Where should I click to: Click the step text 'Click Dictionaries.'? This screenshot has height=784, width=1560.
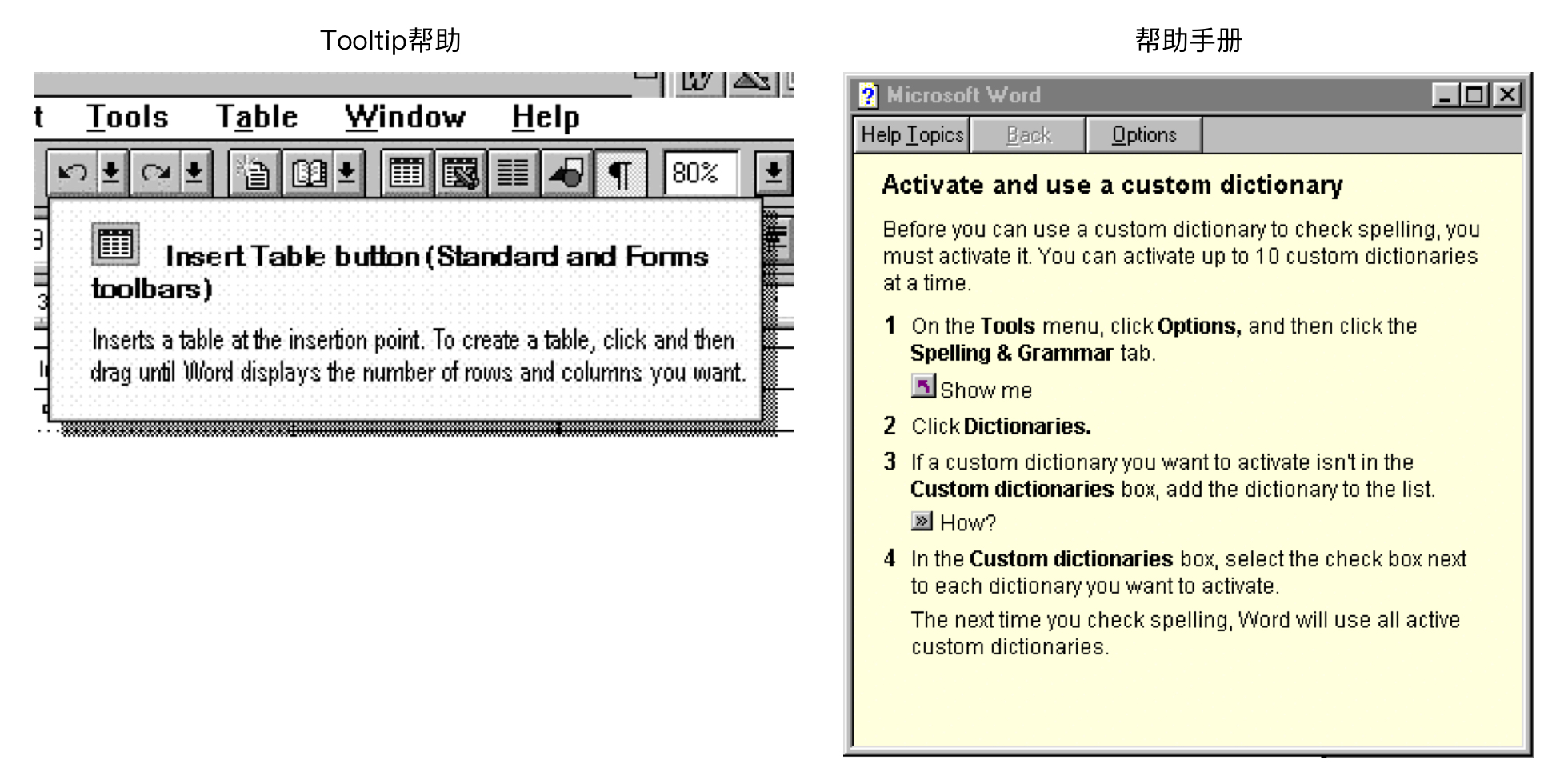pyautogui.click(x=1001, y=426)
